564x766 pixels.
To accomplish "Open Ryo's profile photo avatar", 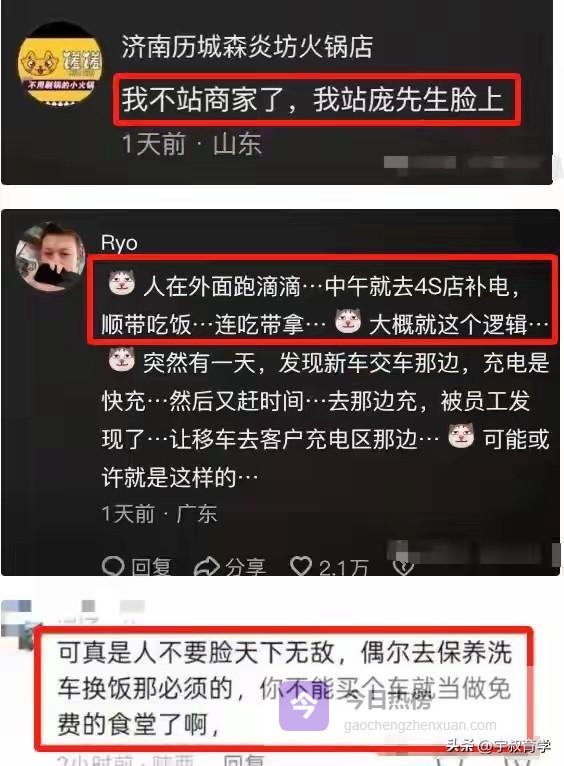I will tap(50, 256).
